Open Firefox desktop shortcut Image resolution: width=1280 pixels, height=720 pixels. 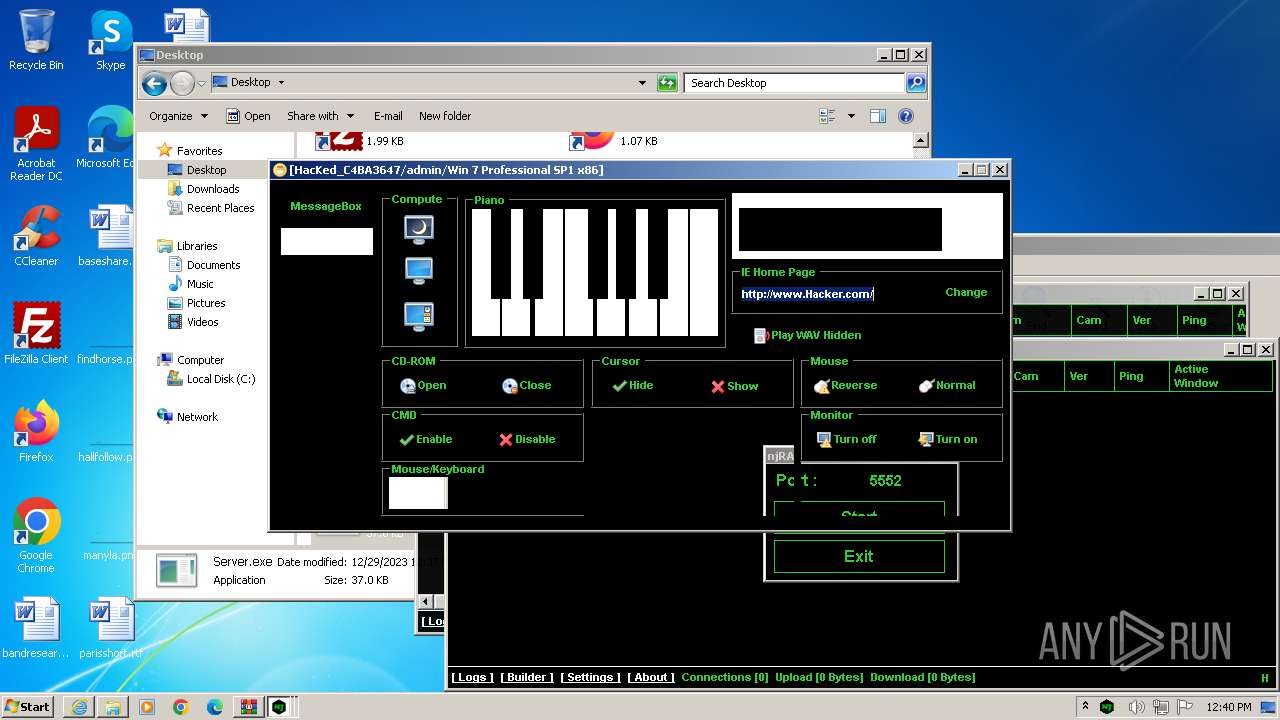pyautogui.click(x=36, y=431)
